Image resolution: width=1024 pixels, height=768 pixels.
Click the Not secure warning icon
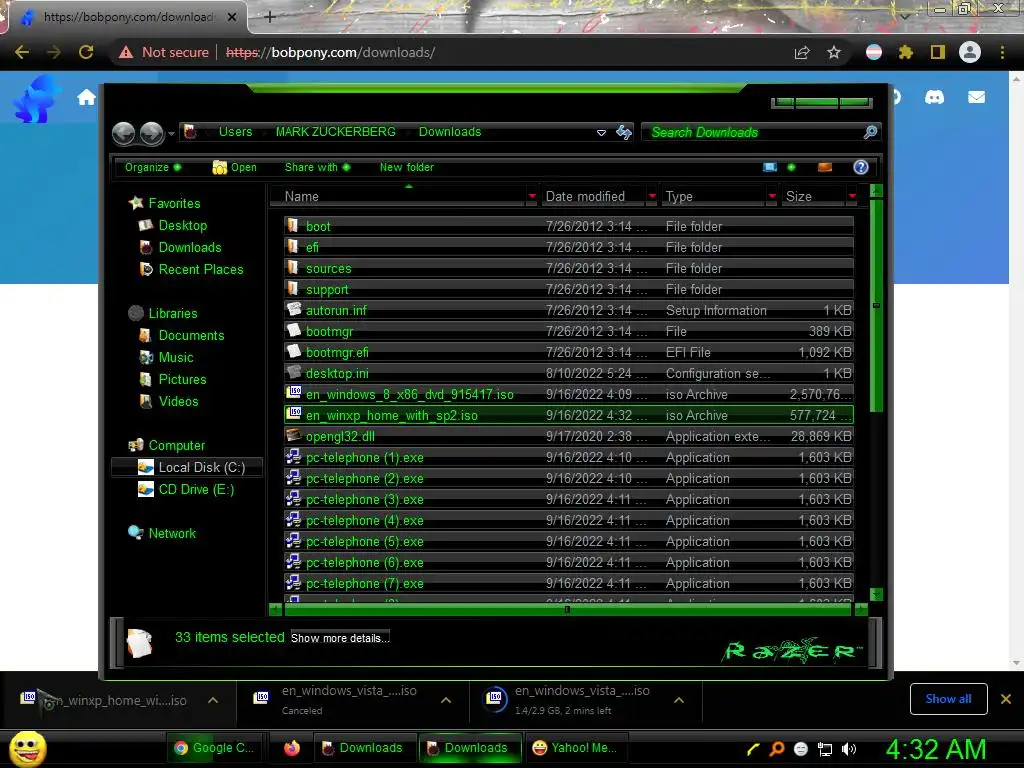126,52
